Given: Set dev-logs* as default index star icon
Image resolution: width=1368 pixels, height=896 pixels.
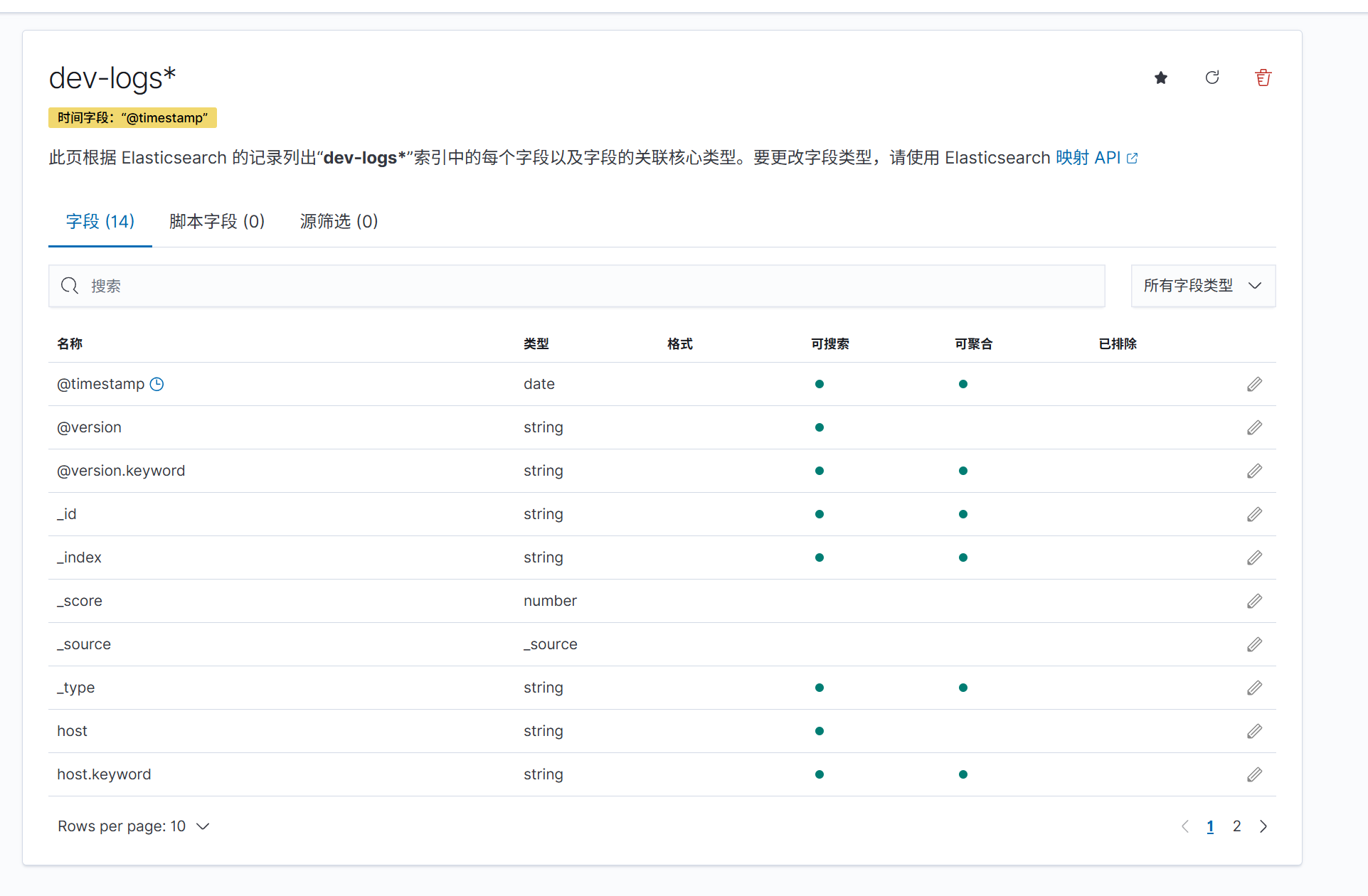Looking at the screenshot, I should click(1160, 78).
